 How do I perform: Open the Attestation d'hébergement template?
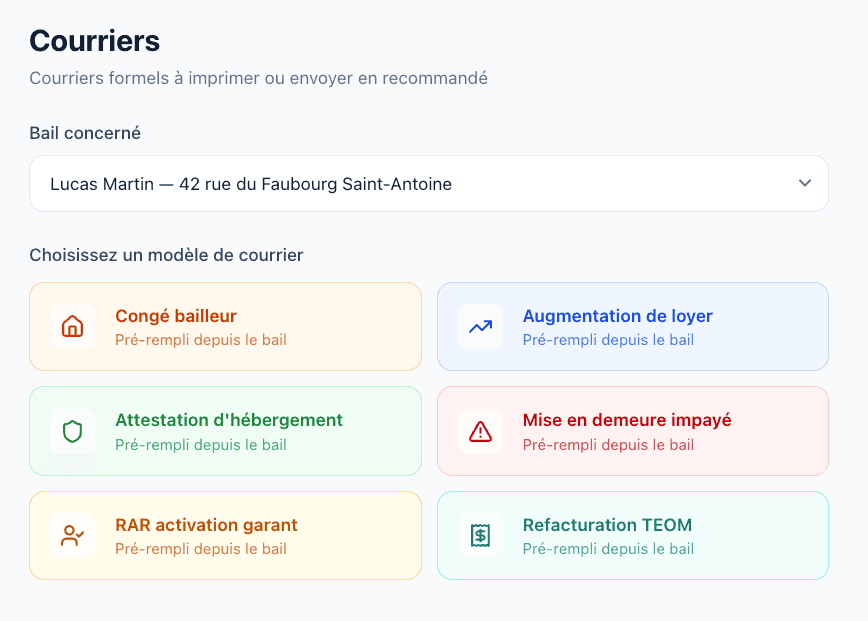225,431
